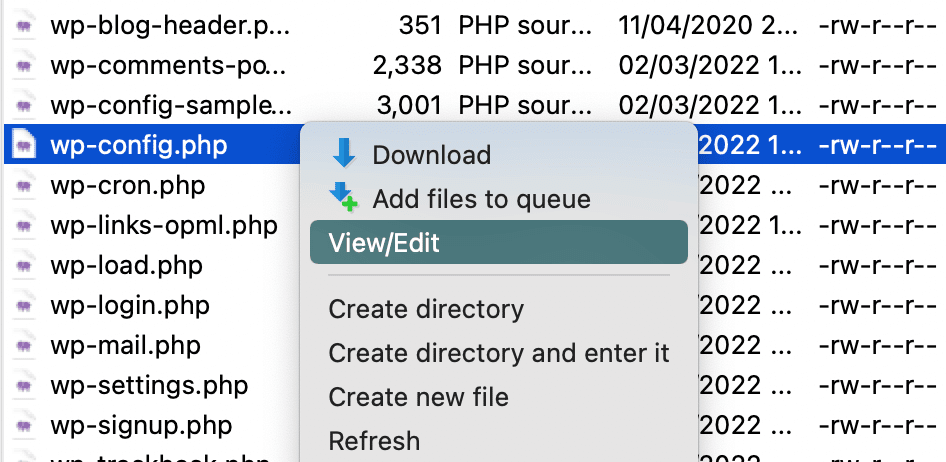This screenshot has width=946, height=462.
Task: Click the wp-mail.php file icon
Action: pyautogui.click(x=24, y=346)
